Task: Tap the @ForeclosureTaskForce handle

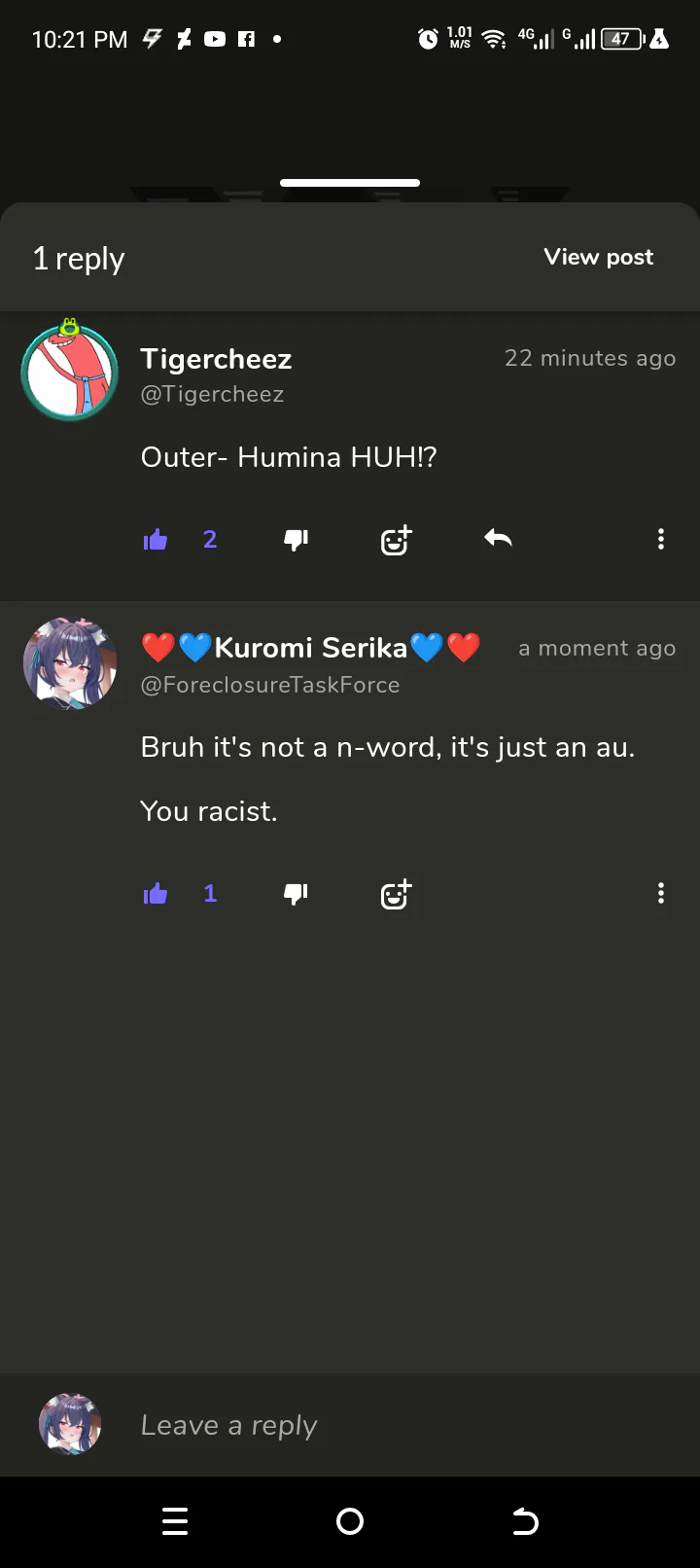Action: pos(270,685)
